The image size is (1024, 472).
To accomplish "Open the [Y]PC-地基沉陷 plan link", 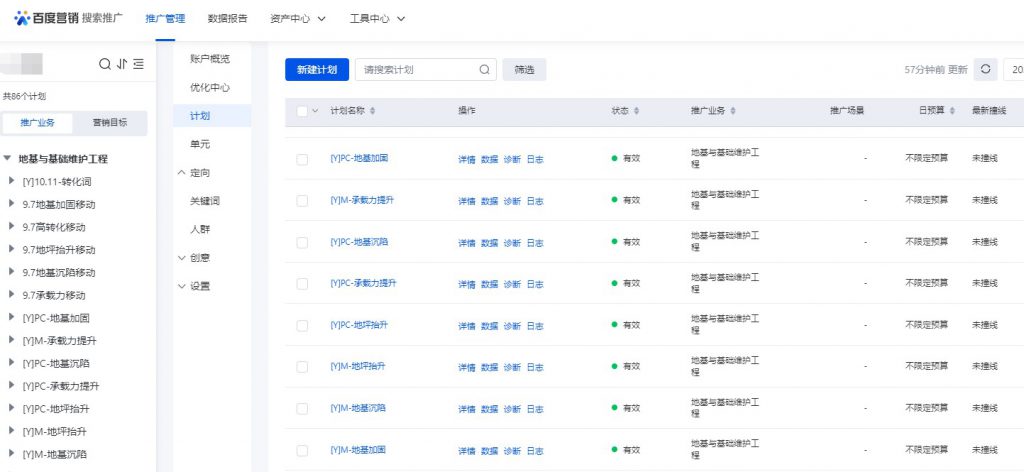I will pos(359,243).
